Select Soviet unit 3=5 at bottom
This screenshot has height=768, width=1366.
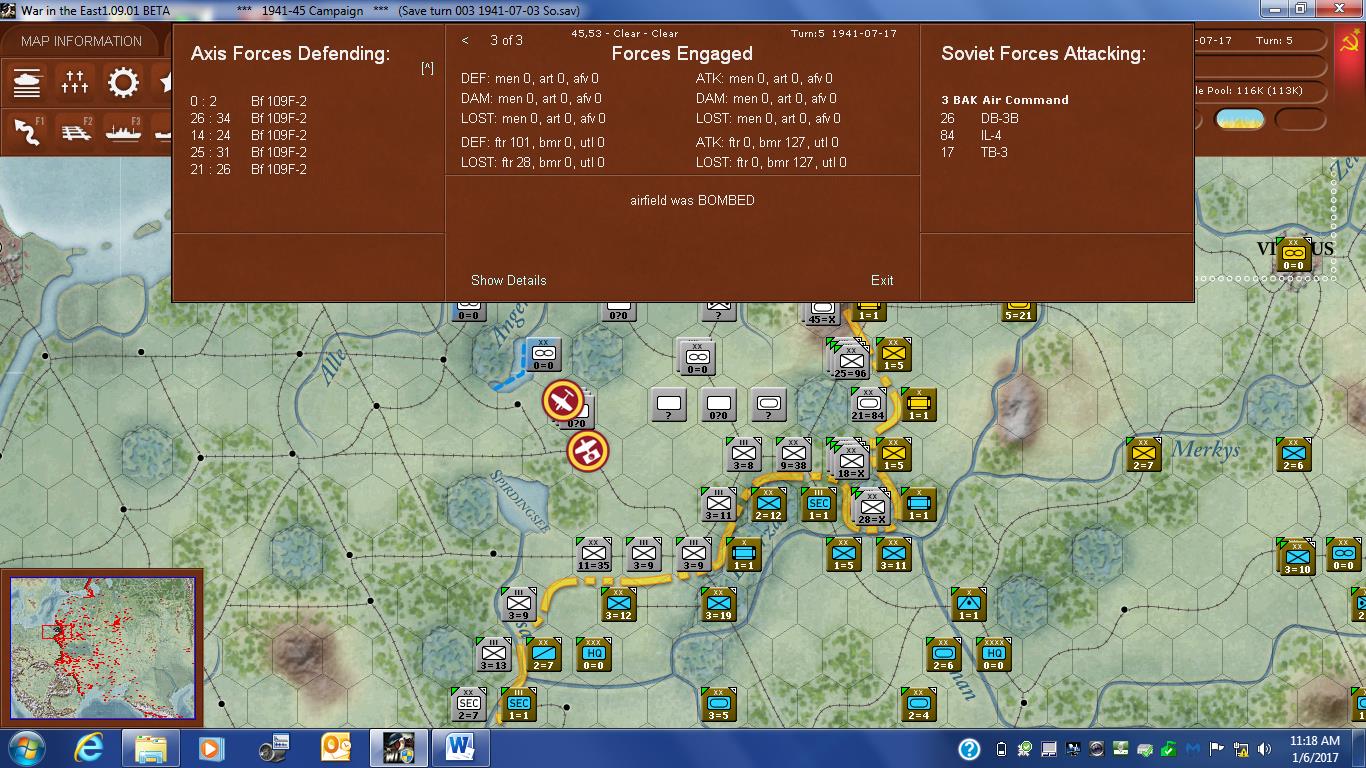click(x=718, y=704)
